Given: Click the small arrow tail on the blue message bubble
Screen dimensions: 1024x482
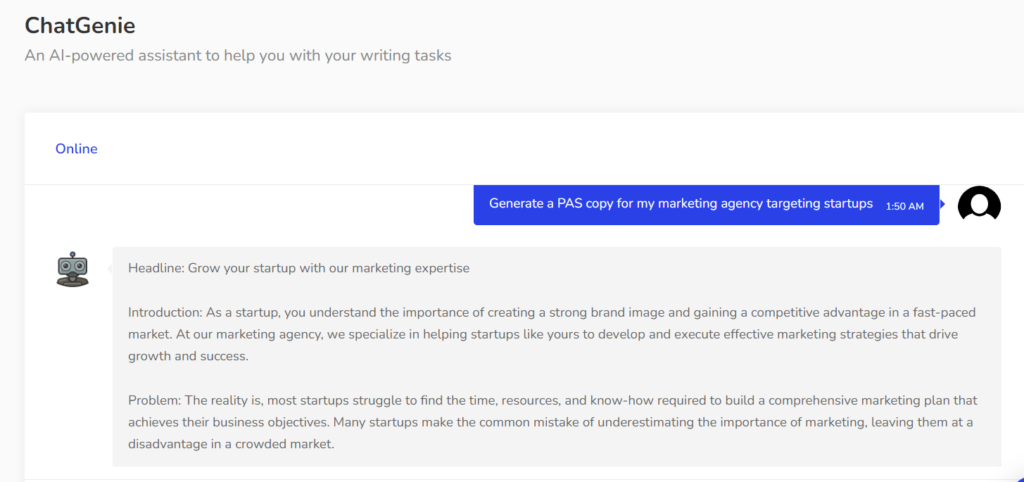Looking at the screenshot, I should coord(942,205).
